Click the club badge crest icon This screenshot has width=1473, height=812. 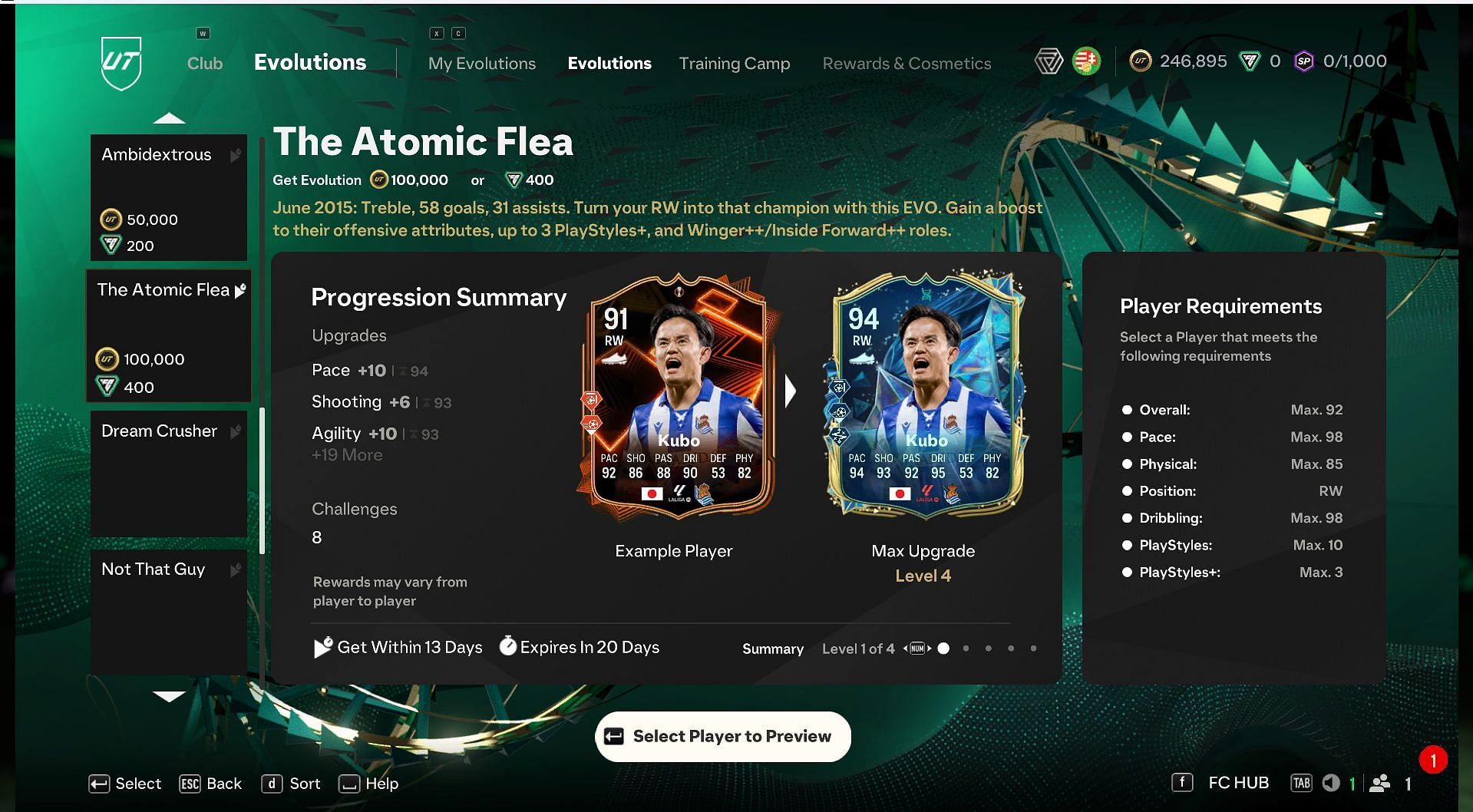pyautogui.click(x=1086, y=61)
